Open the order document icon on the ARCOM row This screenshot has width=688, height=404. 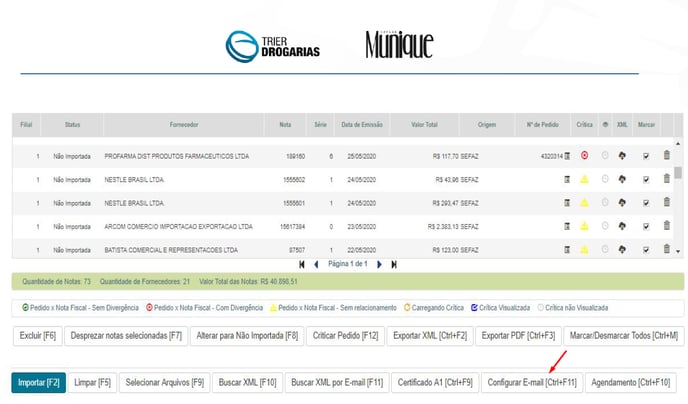point(567,226)
